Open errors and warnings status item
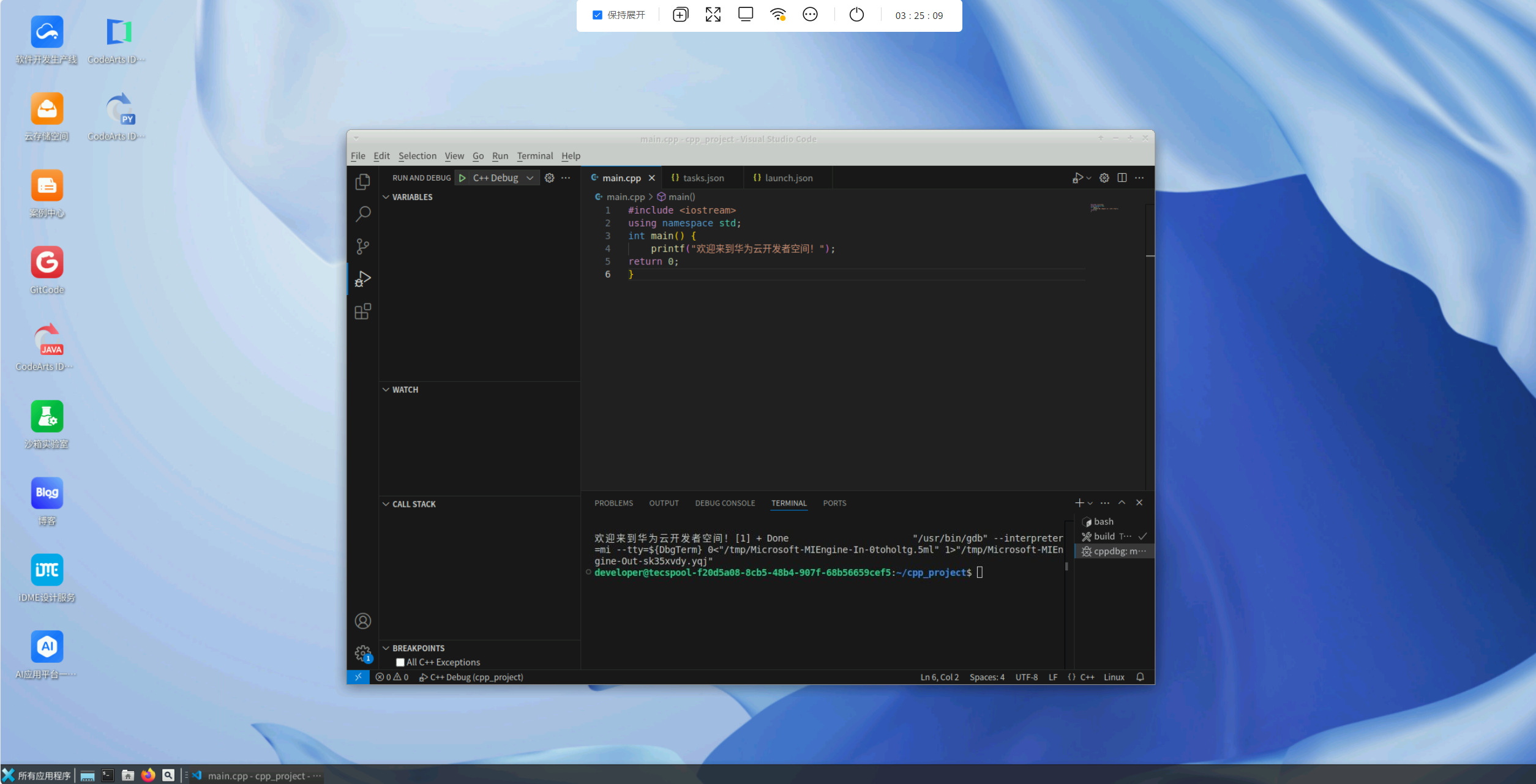Viewport: 1536px width, 784px height. coord(392,677)
